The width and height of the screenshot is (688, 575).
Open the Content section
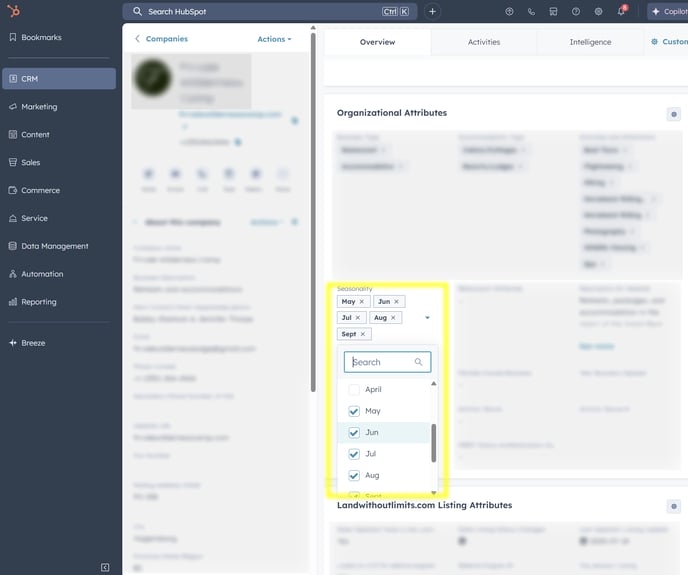[29, 134]
